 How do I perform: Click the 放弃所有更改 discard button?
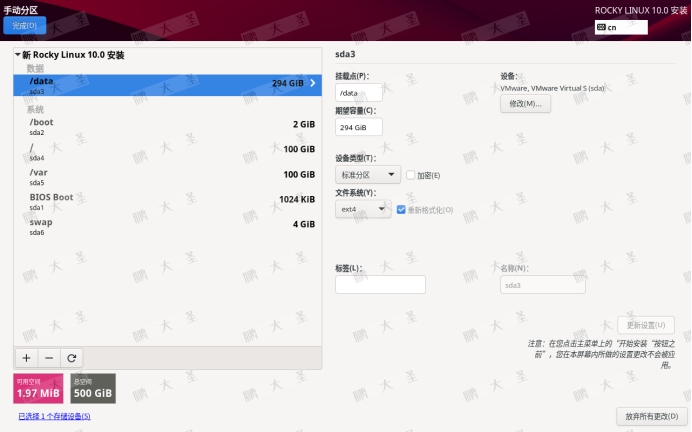(x=650, y=416)
